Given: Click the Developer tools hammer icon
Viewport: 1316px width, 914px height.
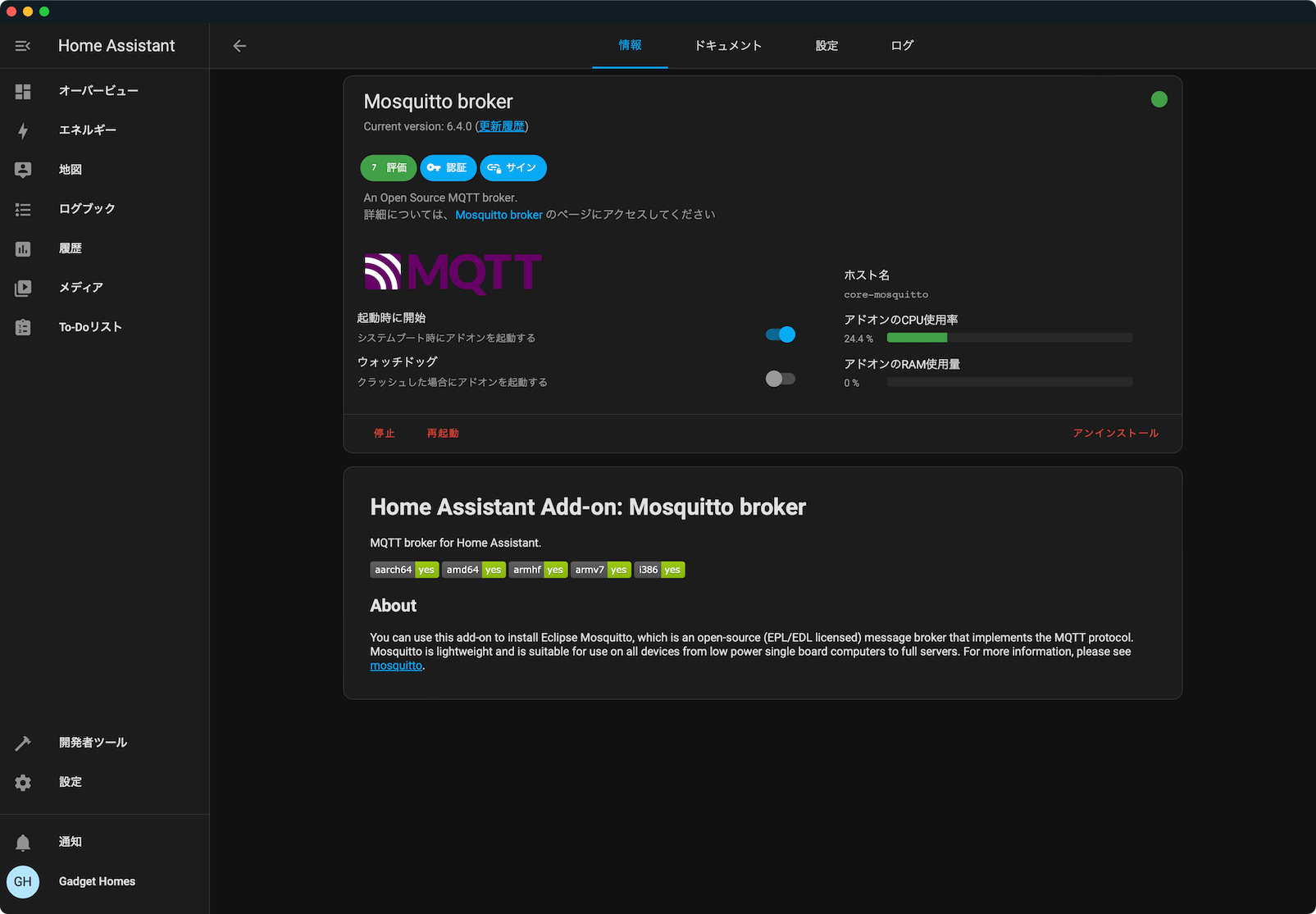Looking at the screenshot, I should coord(23,743).
